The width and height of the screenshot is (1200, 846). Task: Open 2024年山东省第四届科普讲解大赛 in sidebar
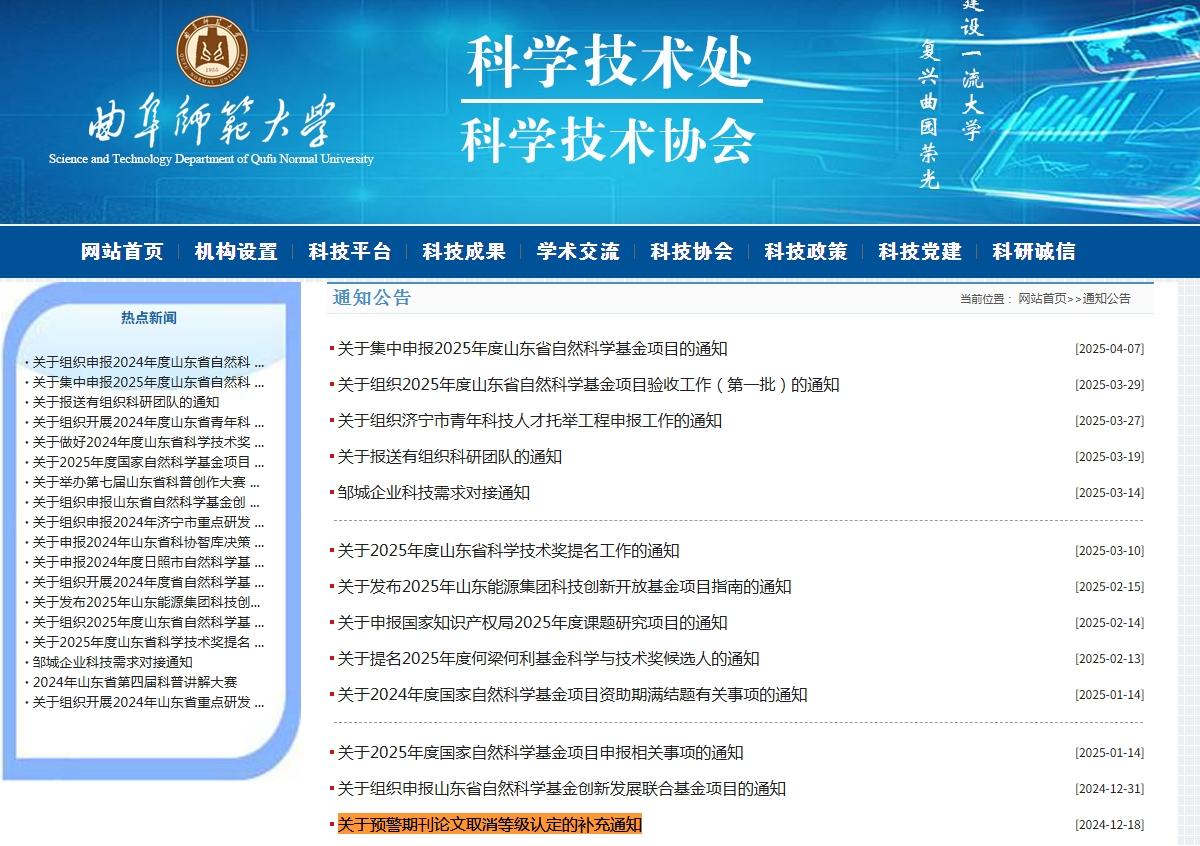tap(134, 682)
